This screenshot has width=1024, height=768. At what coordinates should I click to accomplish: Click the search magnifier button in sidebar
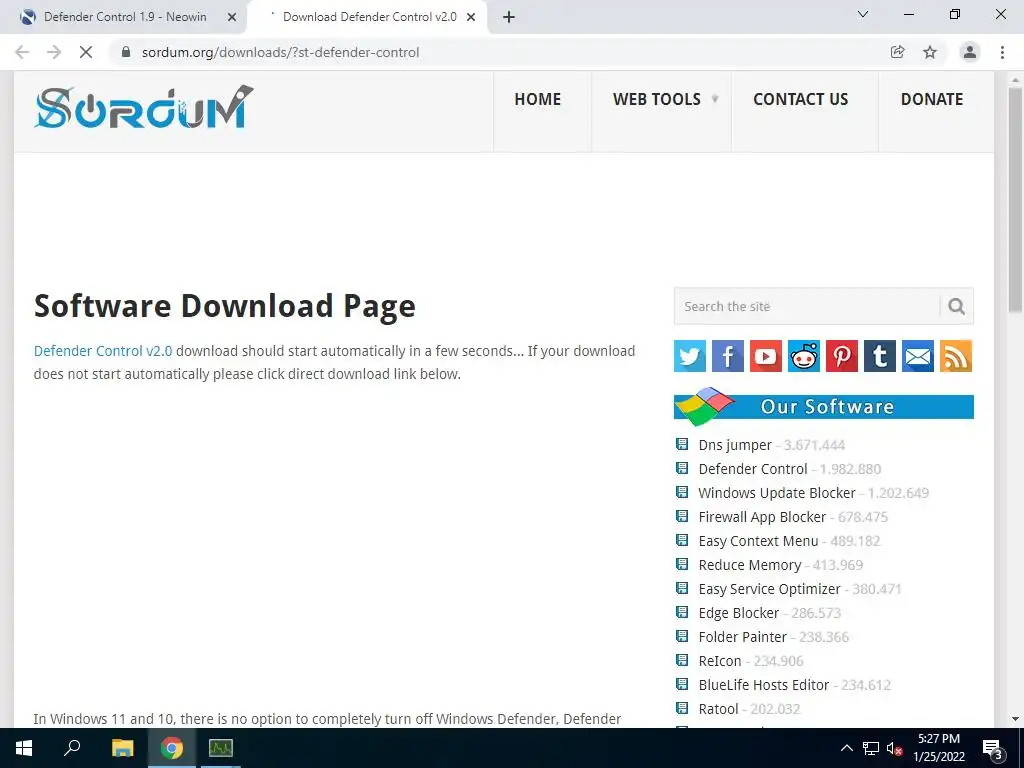click(x=957, y=306)
